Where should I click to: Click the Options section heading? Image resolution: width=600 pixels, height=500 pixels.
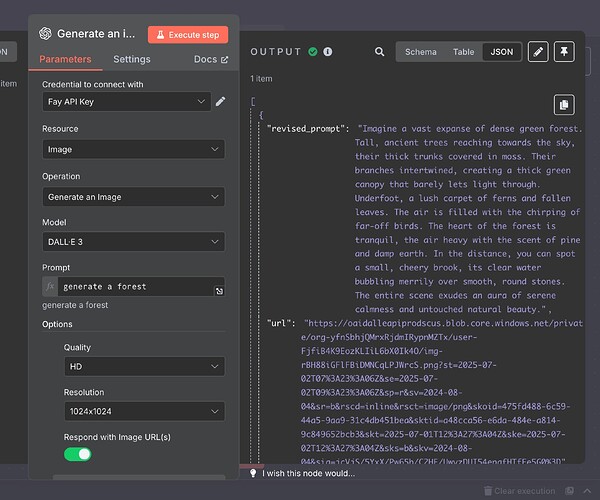(x=57, y=324)
